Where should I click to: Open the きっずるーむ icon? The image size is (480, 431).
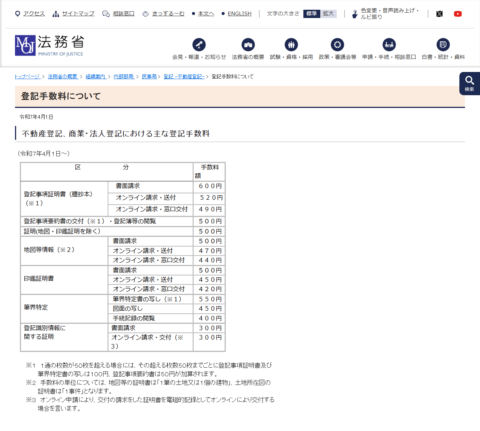point(145,14)
